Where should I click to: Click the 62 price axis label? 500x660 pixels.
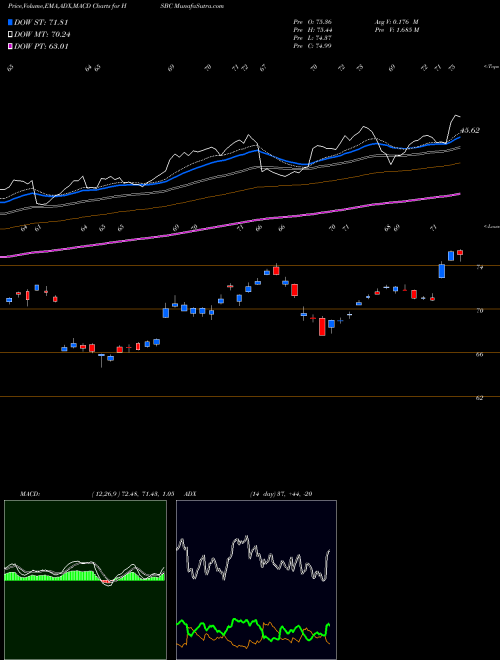[x=479, y=398]
